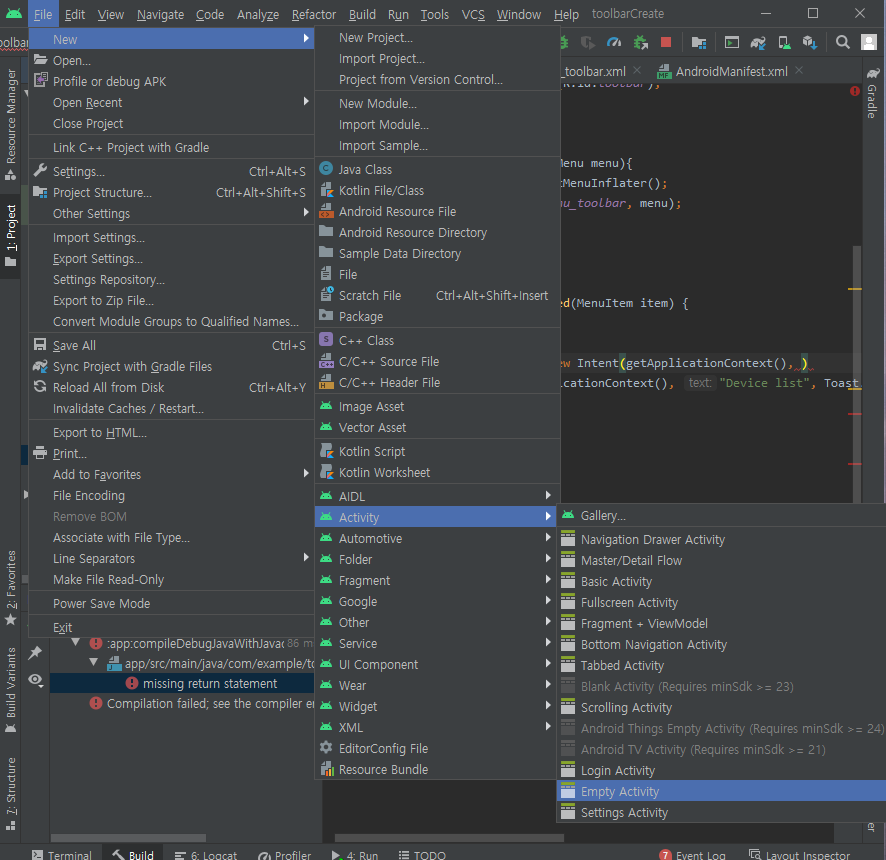This screenshot has height=860, width=886.
Task: Choose Kotlin File/Class entry
Action: click(437, 190)
